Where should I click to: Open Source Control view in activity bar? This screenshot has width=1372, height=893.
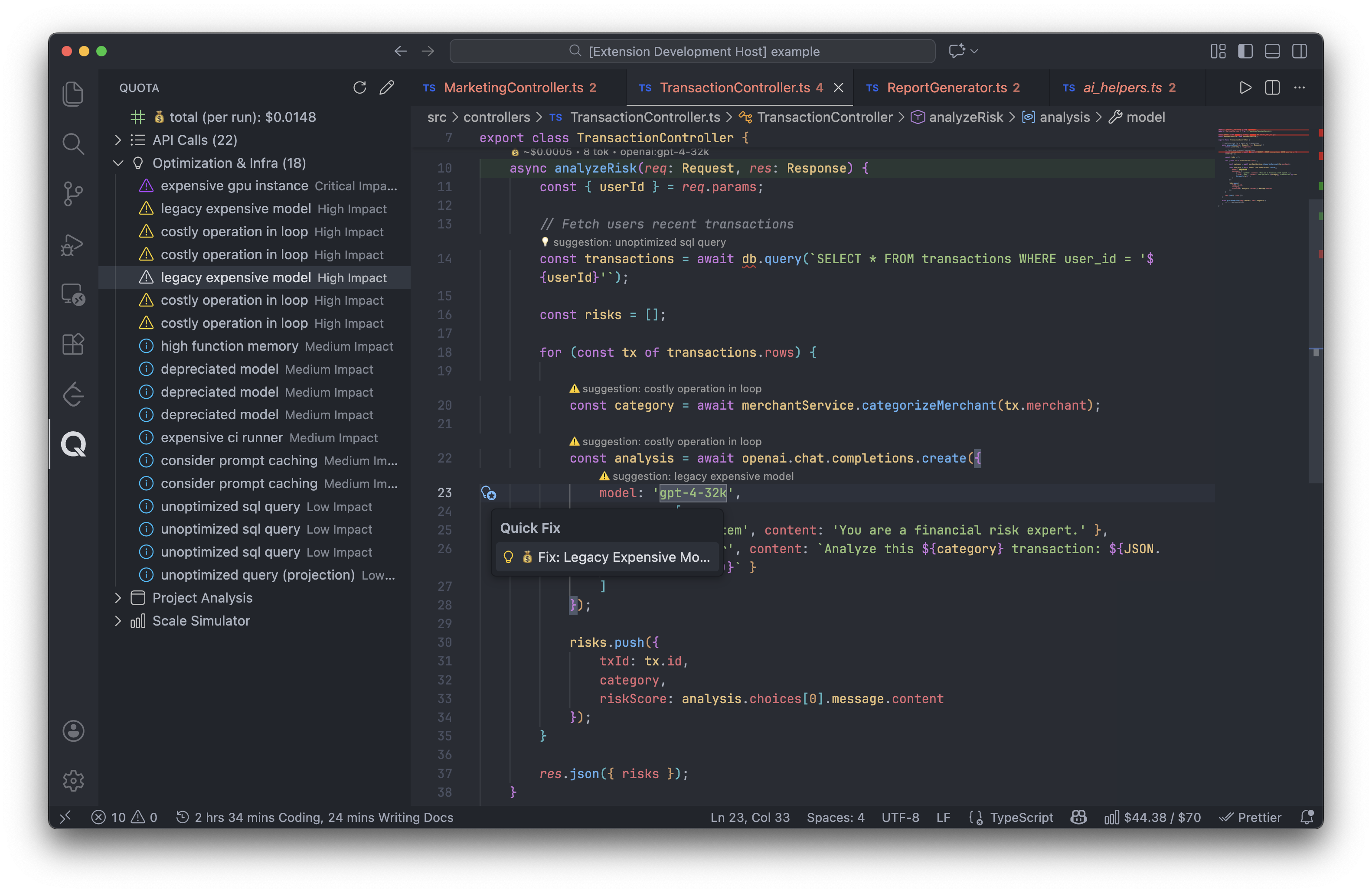(x=73, y=193)
